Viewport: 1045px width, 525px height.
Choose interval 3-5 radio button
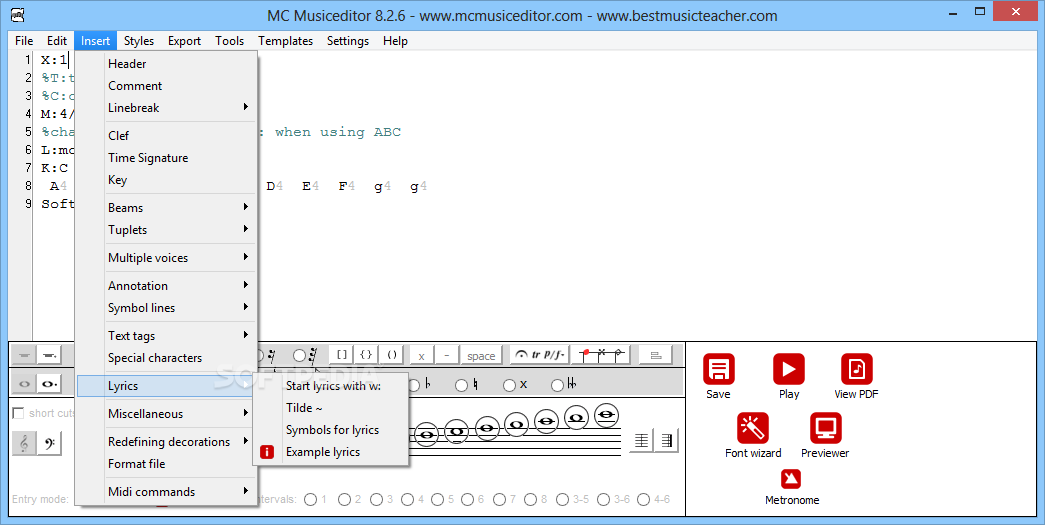[x=563, y=499]
